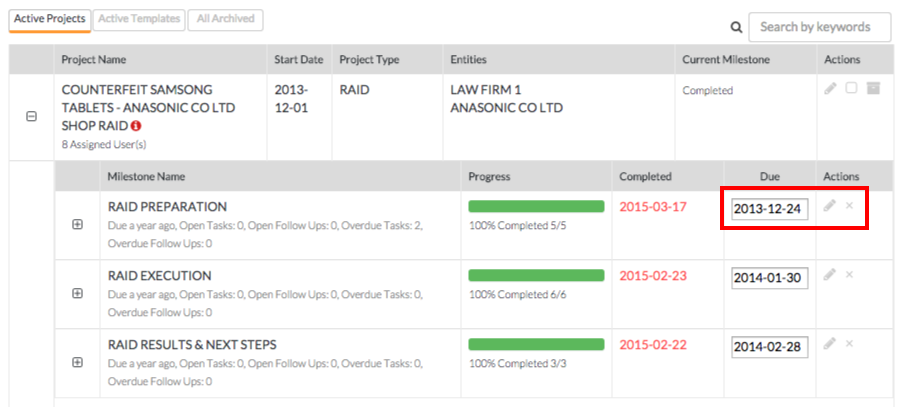This screenshot has width=900, height=407.
Task: Click the search magnifier icon
Action: (736, 28)
